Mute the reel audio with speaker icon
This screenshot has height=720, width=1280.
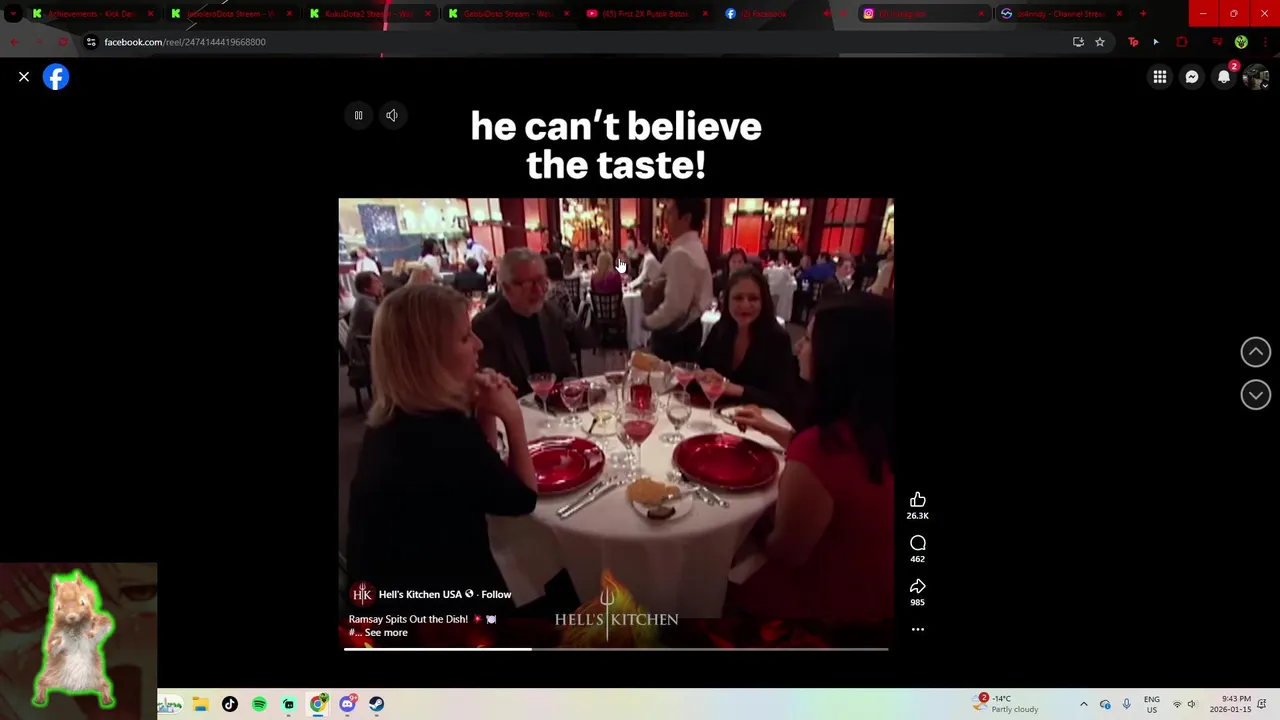click(x=392, y=116)
